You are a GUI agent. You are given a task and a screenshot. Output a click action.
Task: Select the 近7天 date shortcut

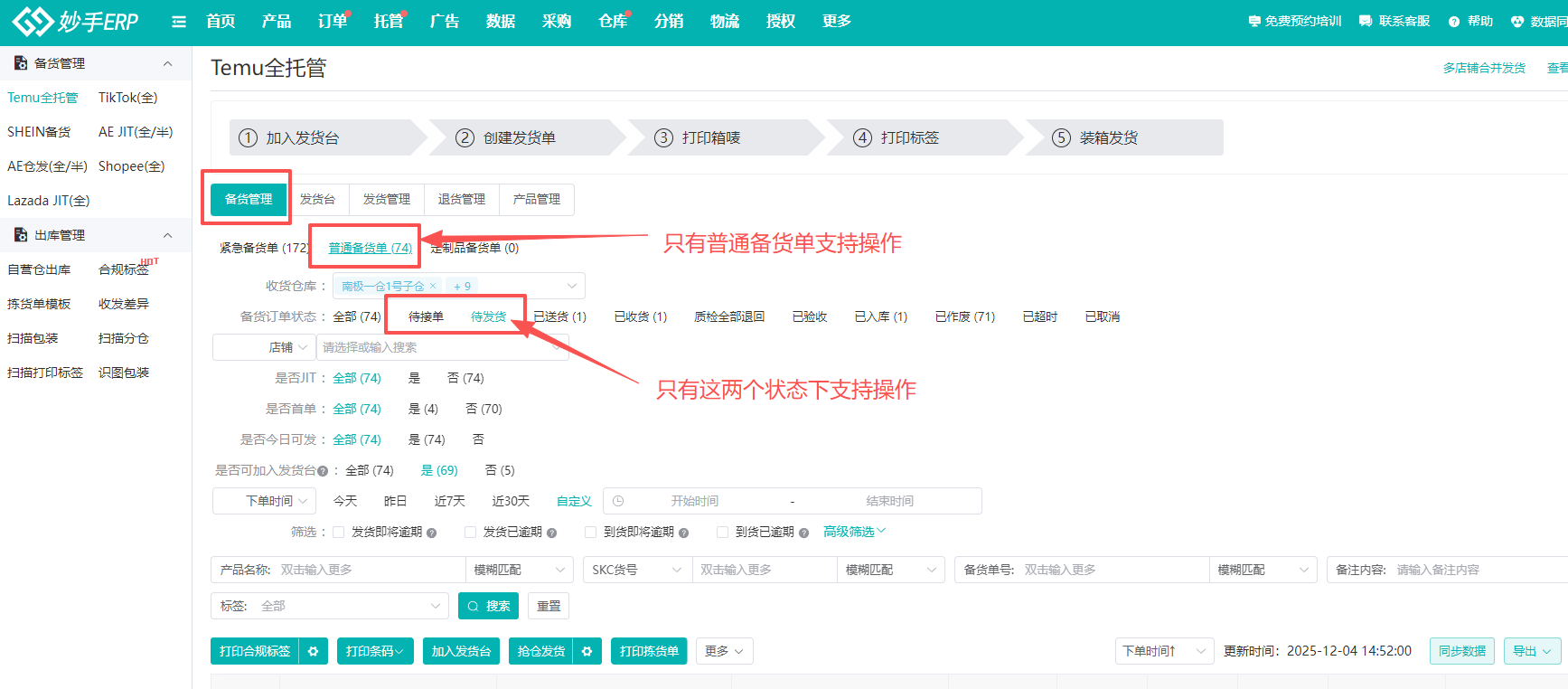click(449, 501)
